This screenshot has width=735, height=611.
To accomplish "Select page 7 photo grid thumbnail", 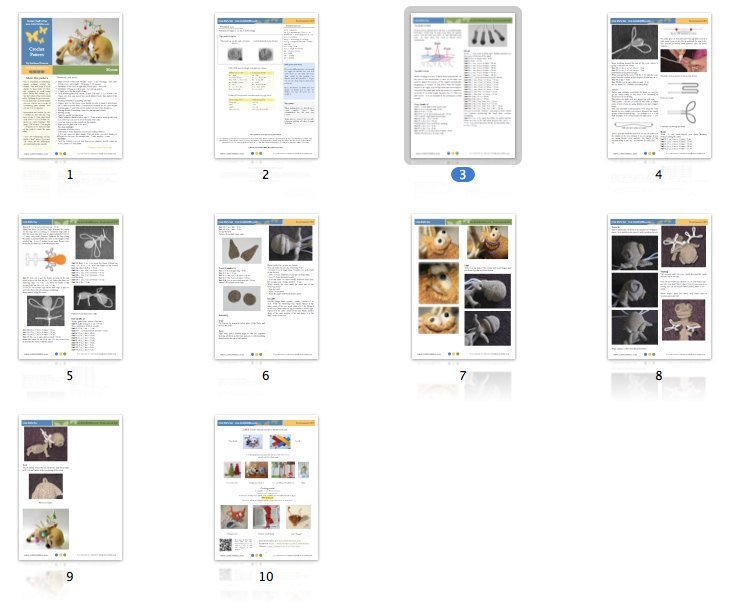I will [462, 287].
